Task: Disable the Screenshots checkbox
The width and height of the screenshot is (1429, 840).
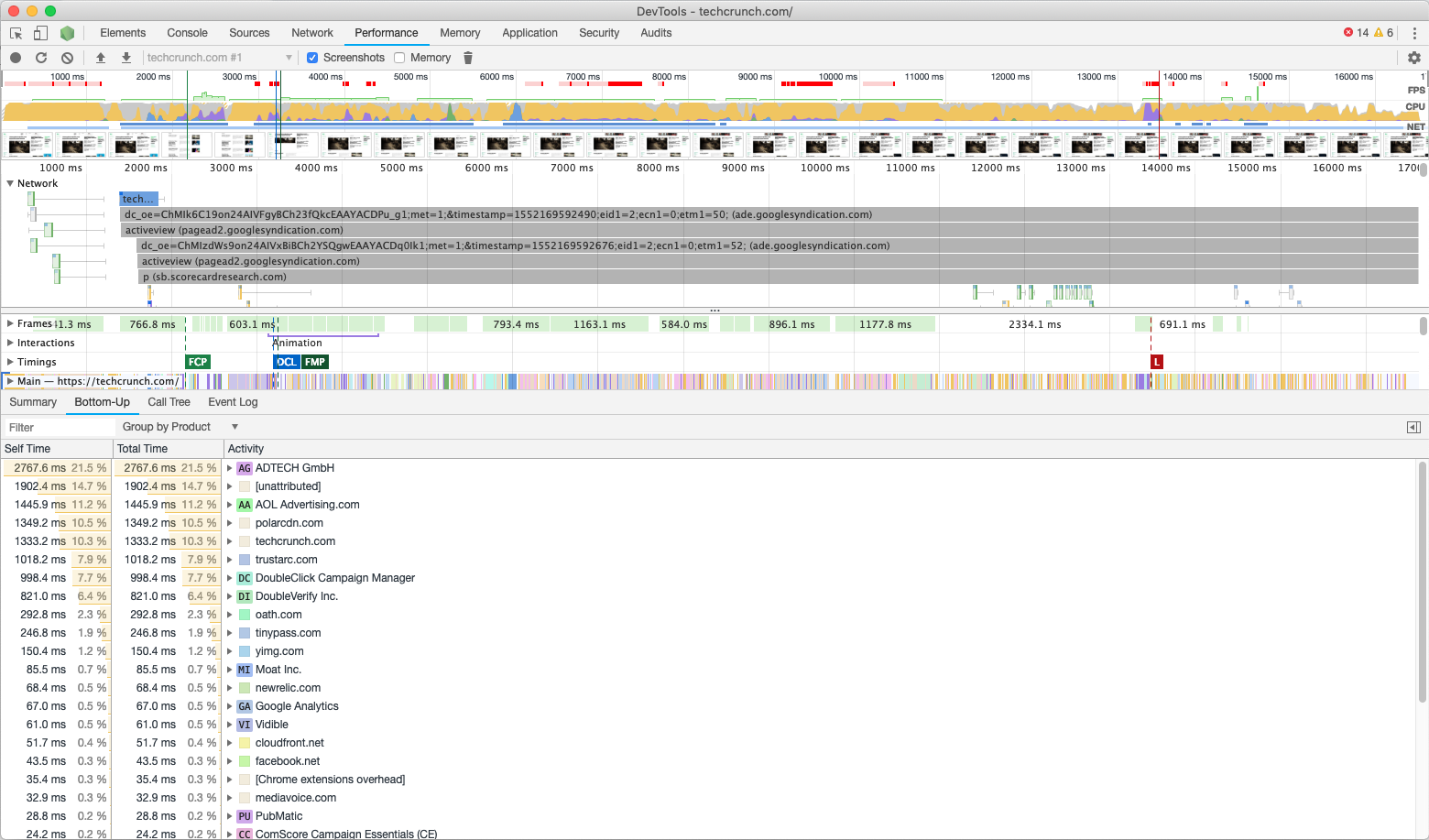Action: tap(312, 57)
